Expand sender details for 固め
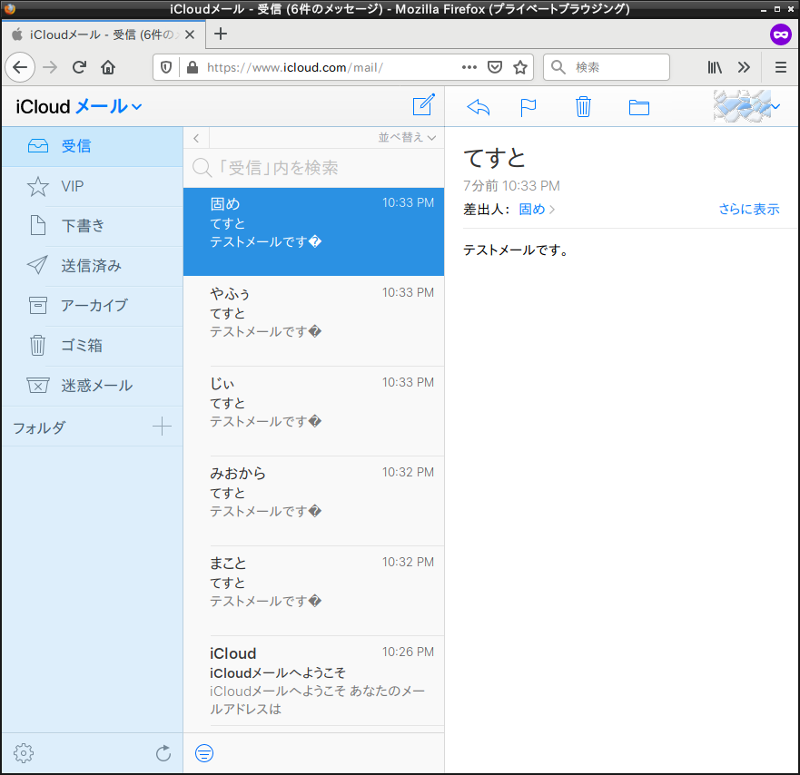The height and width of the screenshot is (775, 800). (x=537, y=209)
